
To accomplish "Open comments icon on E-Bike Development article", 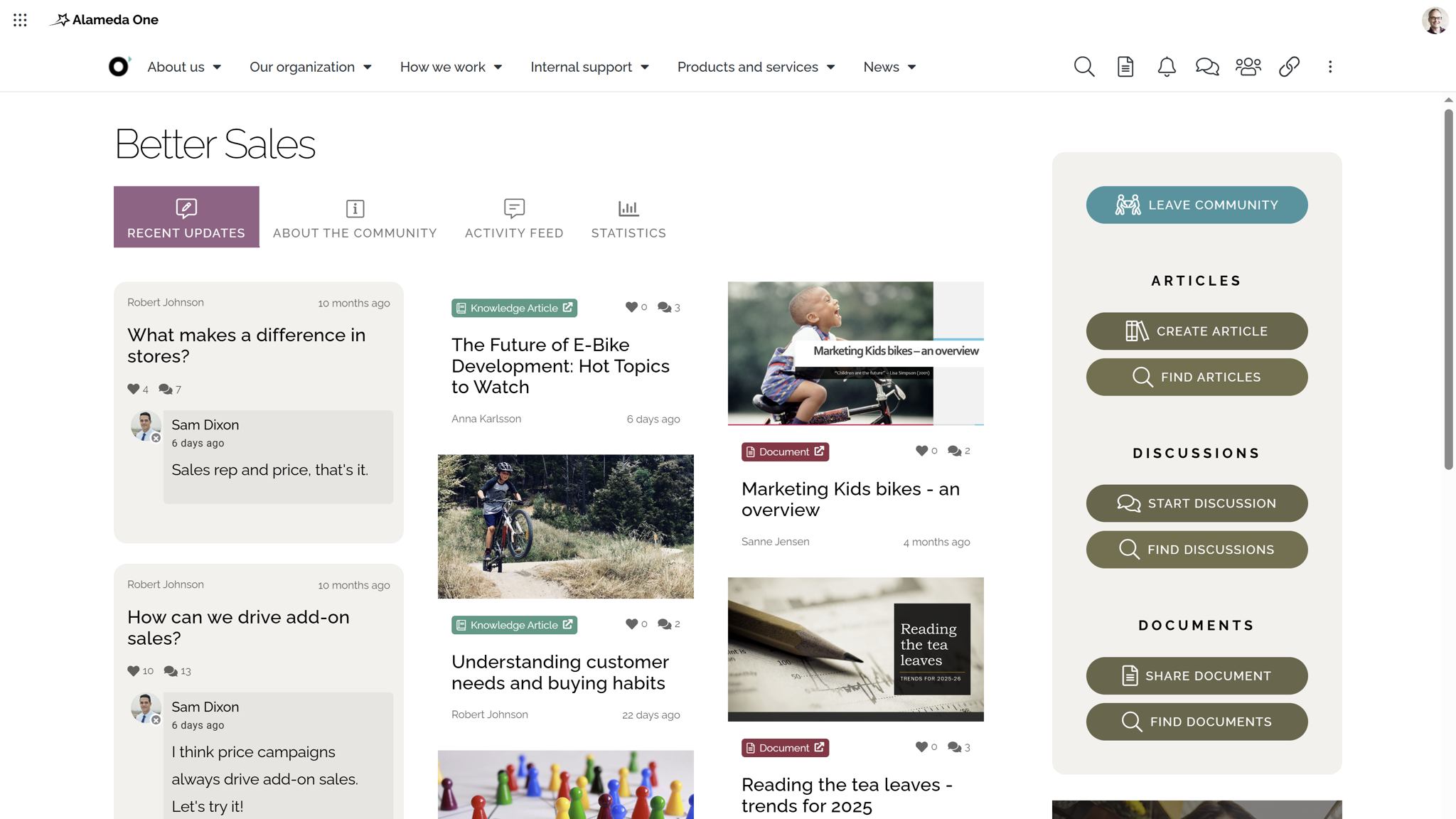I will [x=664, y=307].
